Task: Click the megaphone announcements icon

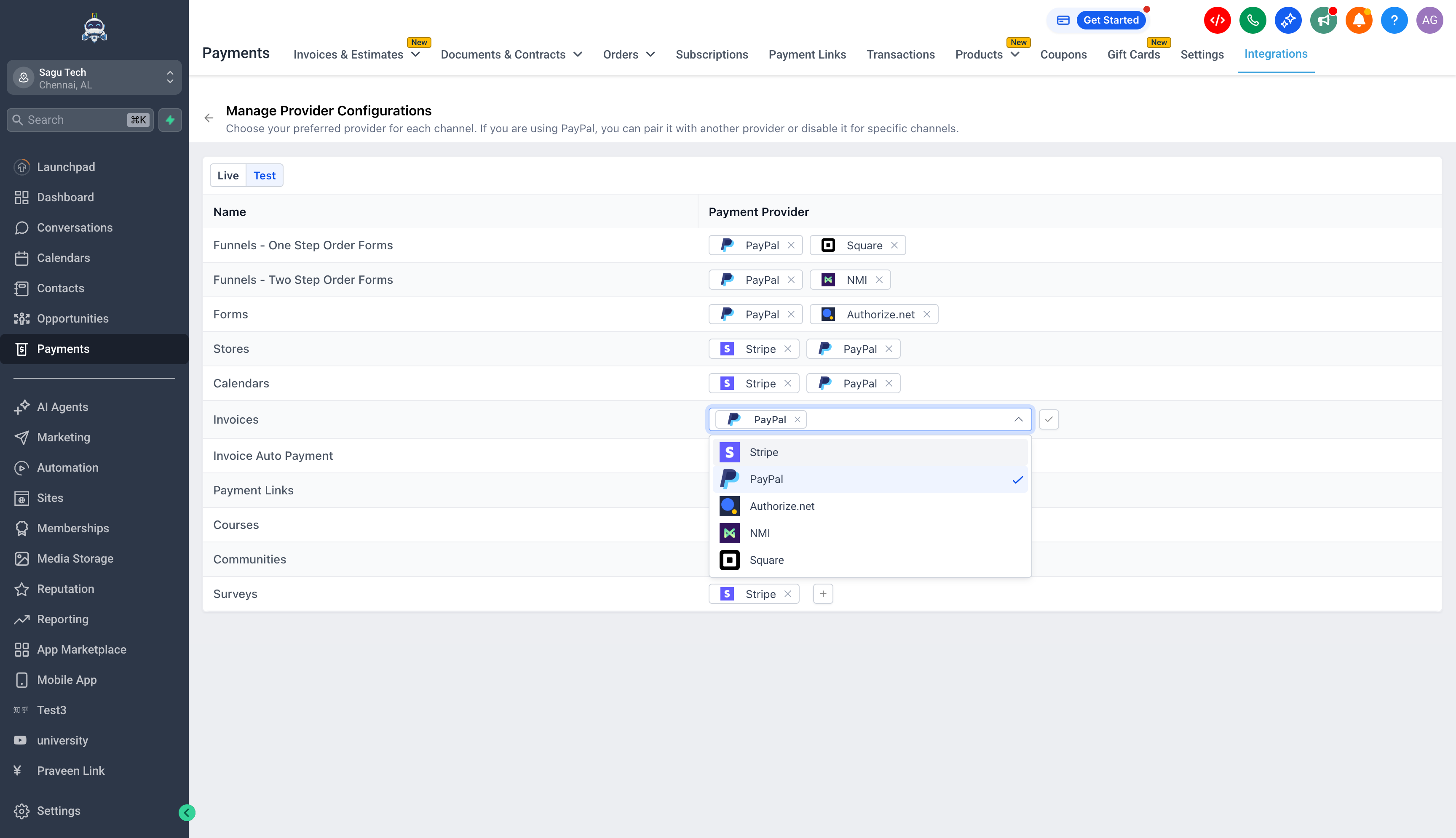Action: [1323, 20]
